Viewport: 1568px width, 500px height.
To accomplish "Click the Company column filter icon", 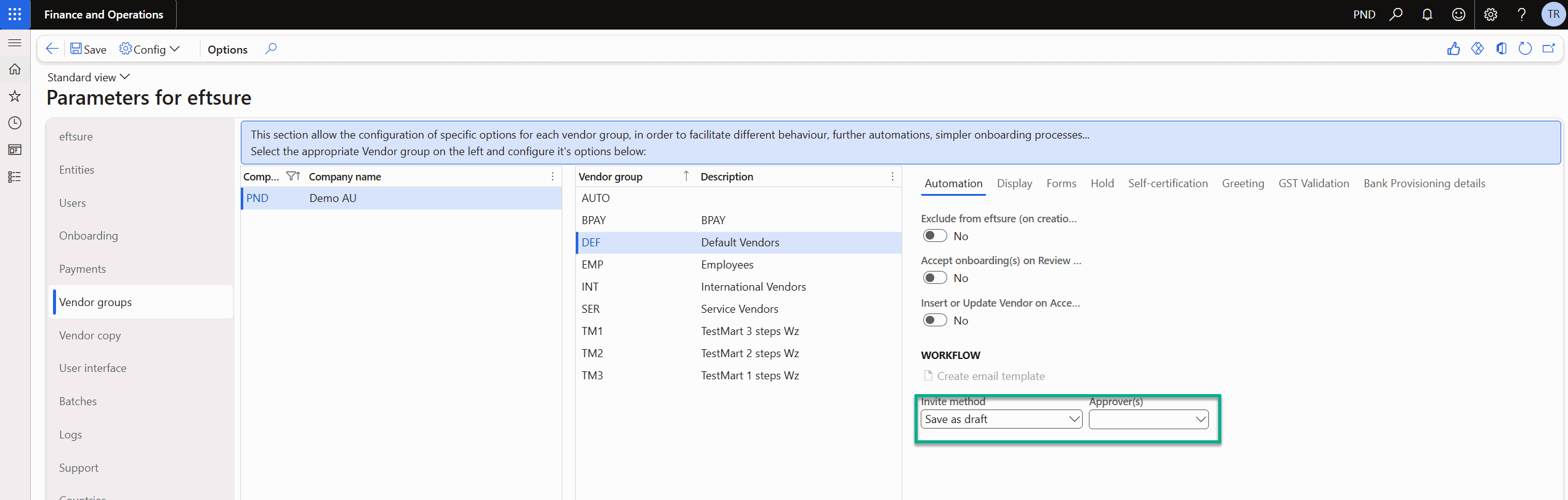I will click(293, 177).
